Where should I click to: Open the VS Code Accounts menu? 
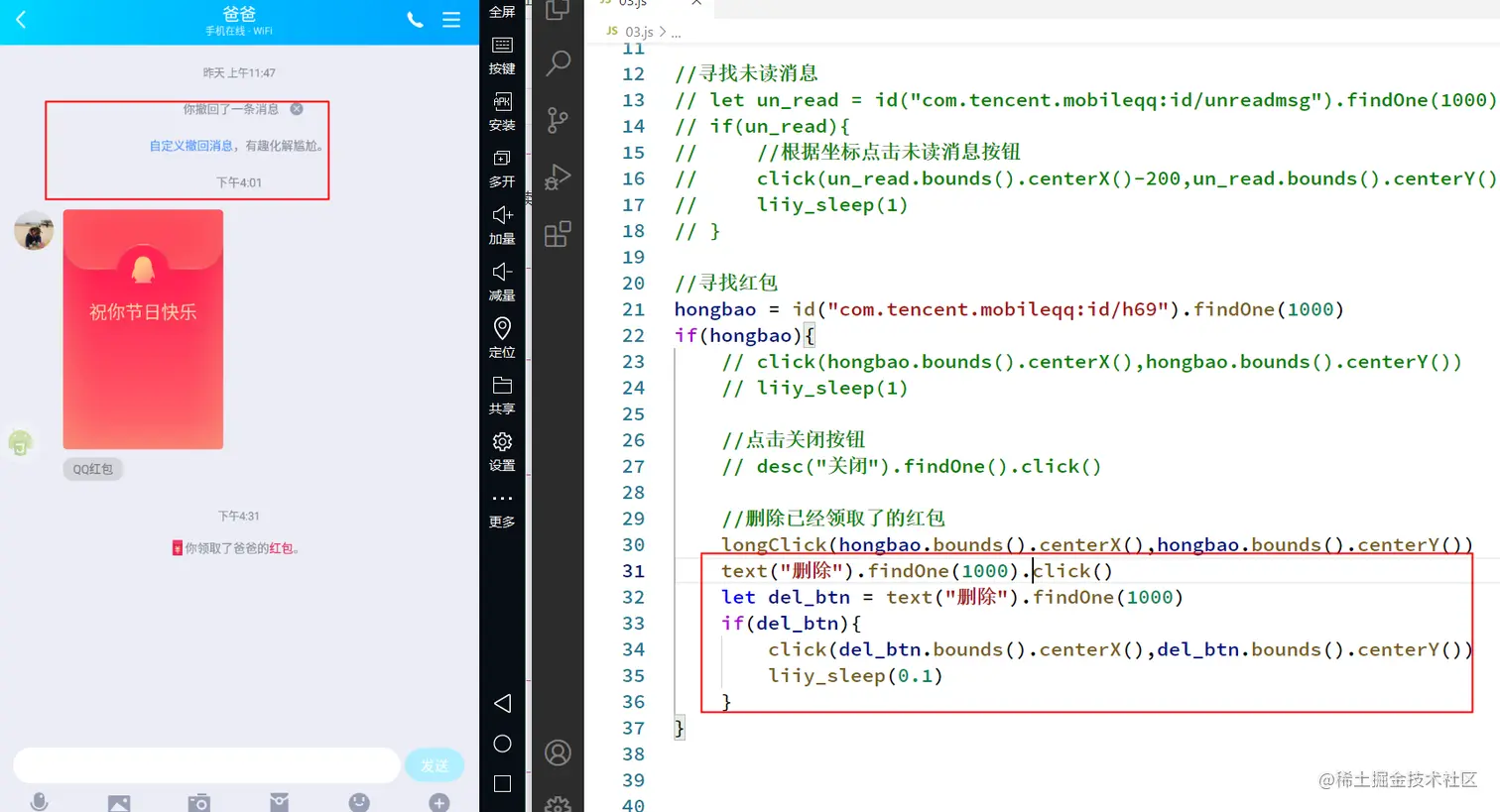[x=559, y=753]
